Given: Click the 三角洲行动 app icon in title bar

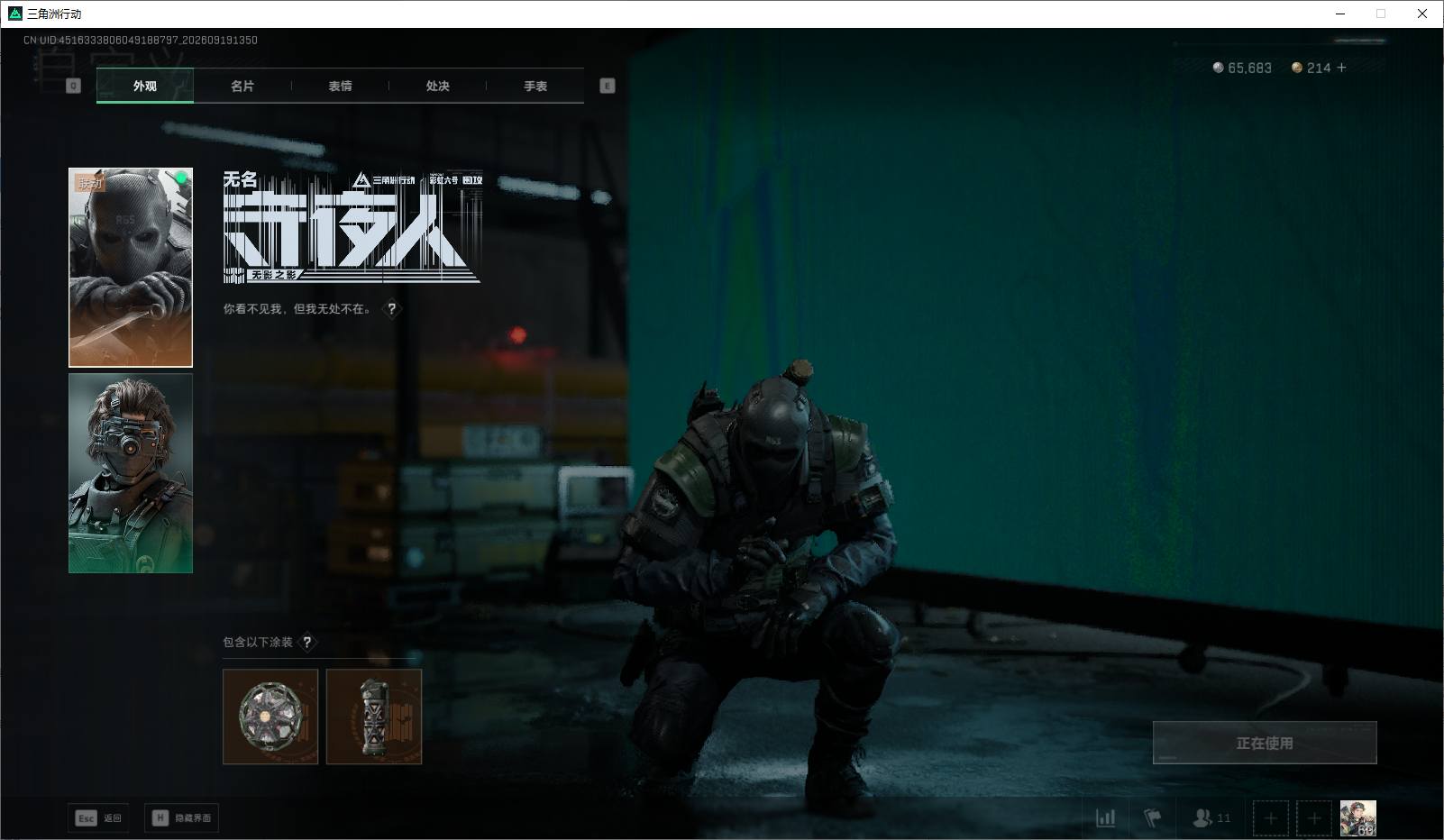Looking at the screenshot, I should [14, 14].
